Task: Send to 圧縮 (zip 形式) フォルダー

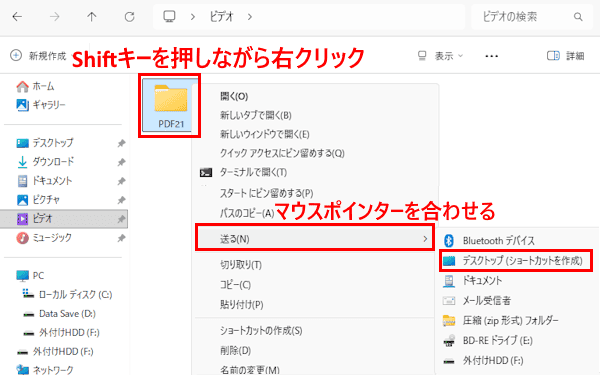Action: (x=510, y=320)
